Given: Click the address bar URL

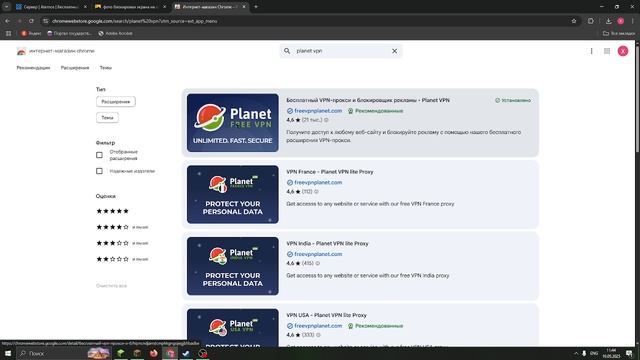Looking at the screenshot, I should 135,21.
